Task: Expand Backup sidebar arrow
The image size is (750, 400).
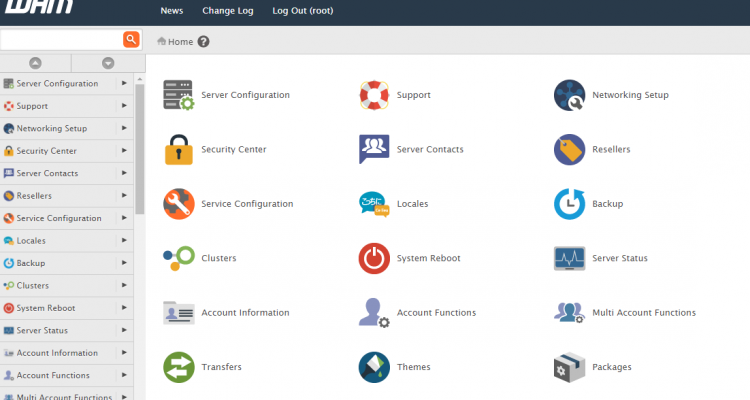Action: [x=124, y=263]
